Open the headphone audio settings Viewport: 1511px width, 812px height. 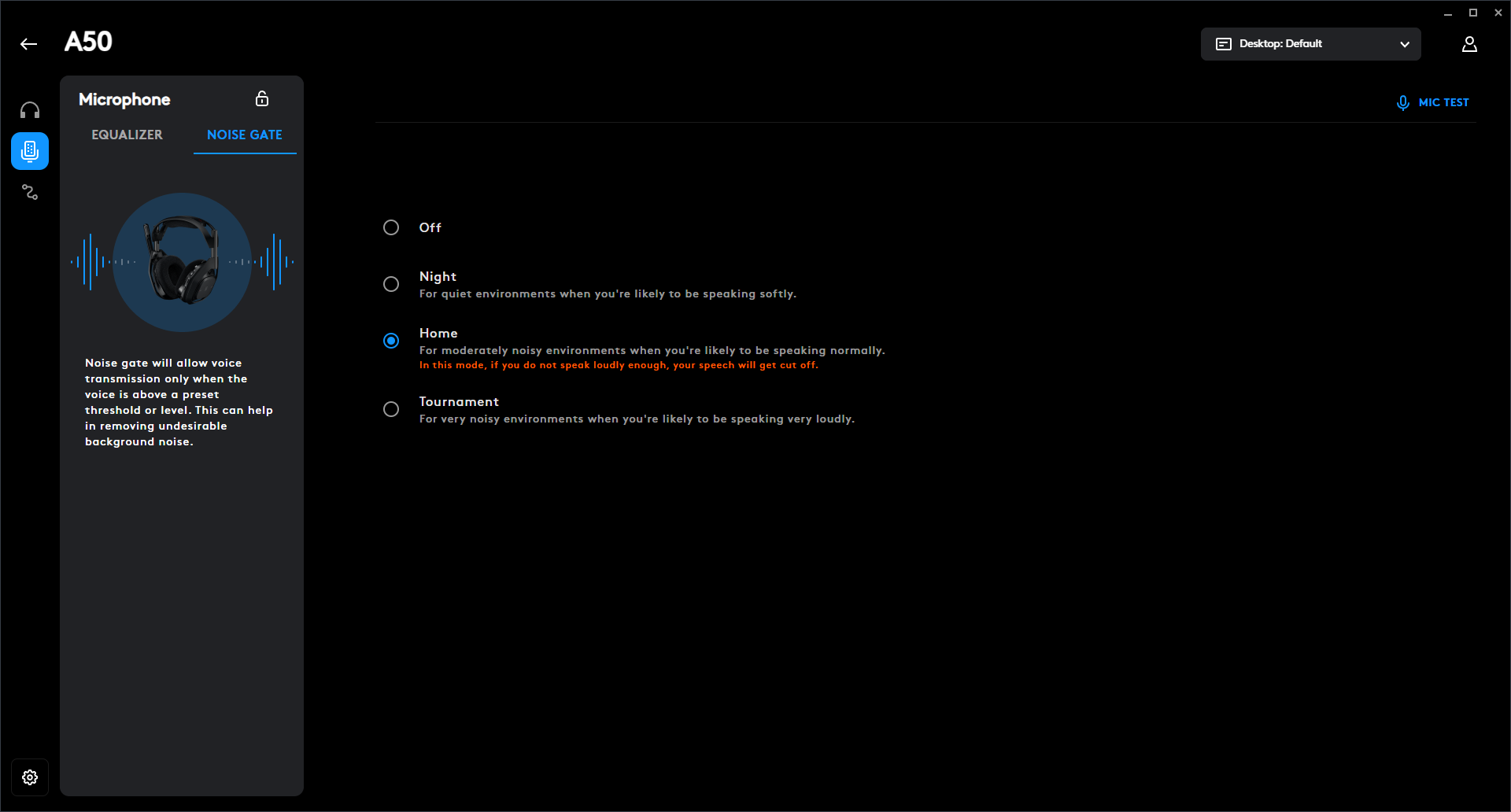click(x=30, y=110)
